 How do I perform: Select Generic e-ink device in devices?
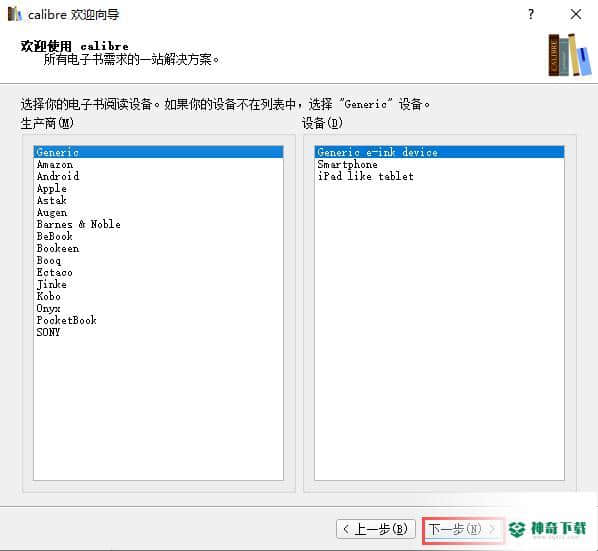tap(439, 152)
